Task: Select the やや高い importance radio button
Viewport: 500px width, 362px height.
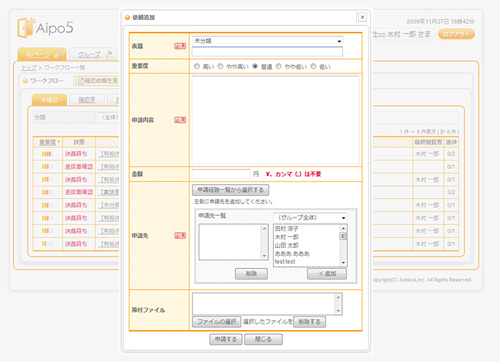Action: coord(220,66)
